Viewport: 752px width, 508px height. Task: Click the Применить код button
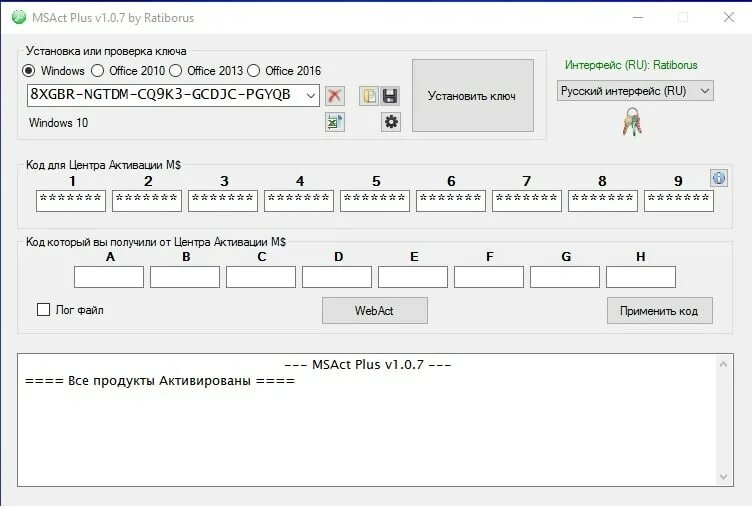(659, 310)
